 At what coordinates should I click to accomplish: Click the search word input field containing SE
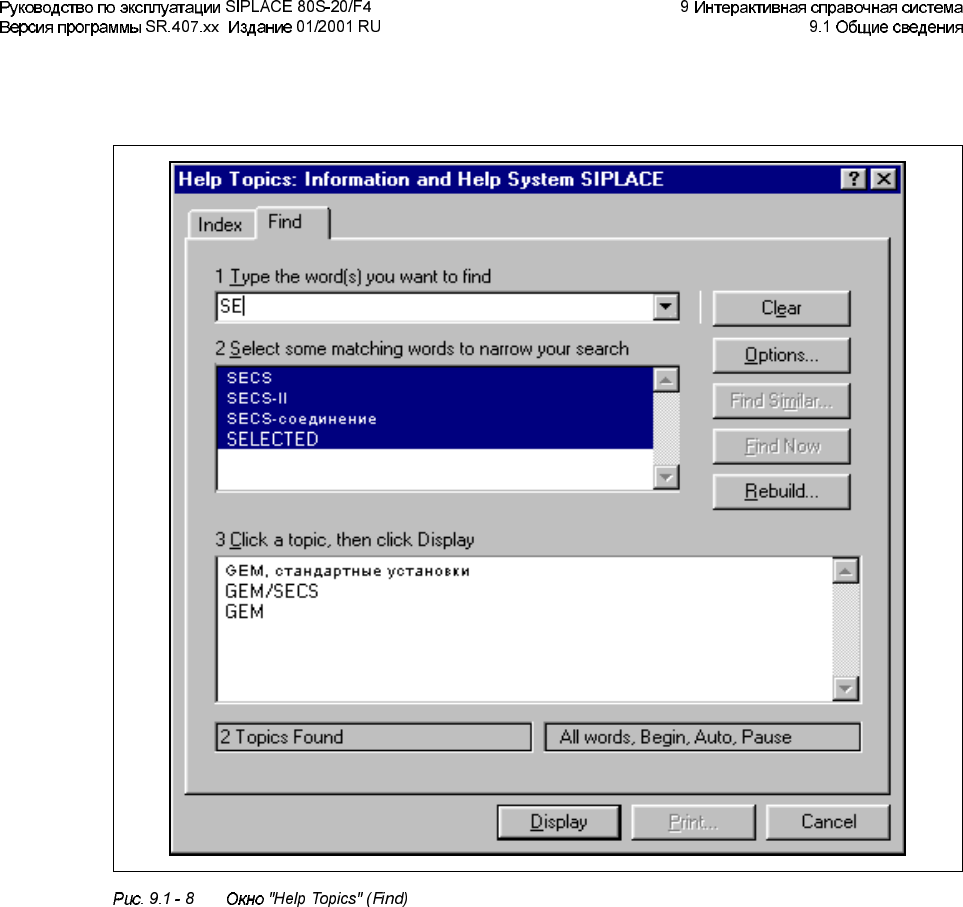pos(434,306)
